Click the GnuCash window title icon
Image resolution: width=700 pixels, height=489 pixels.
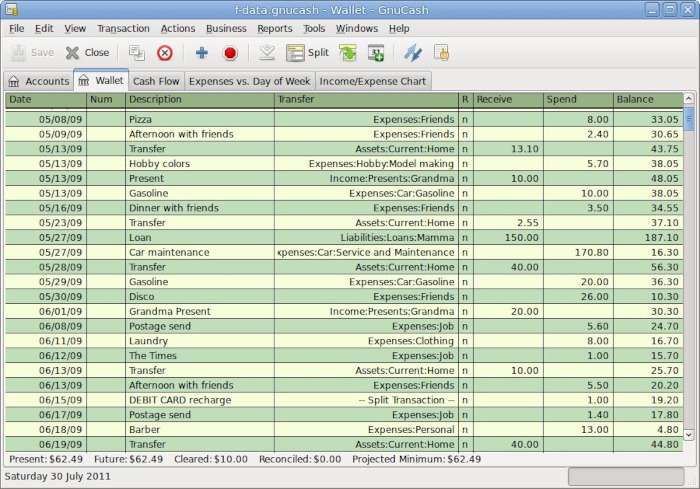point(11,9)
